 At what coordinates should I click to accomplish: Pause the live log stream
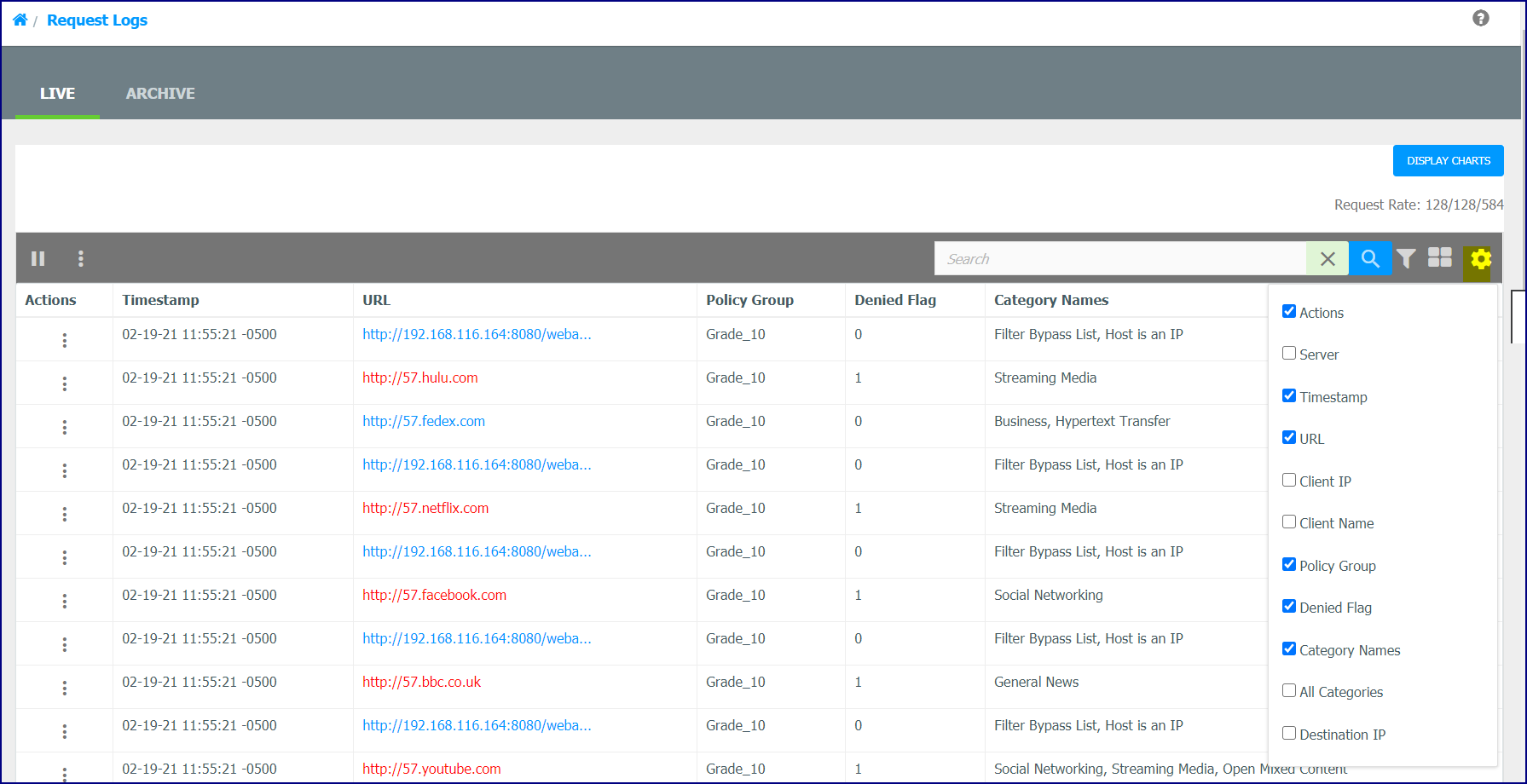coord(38,258)
